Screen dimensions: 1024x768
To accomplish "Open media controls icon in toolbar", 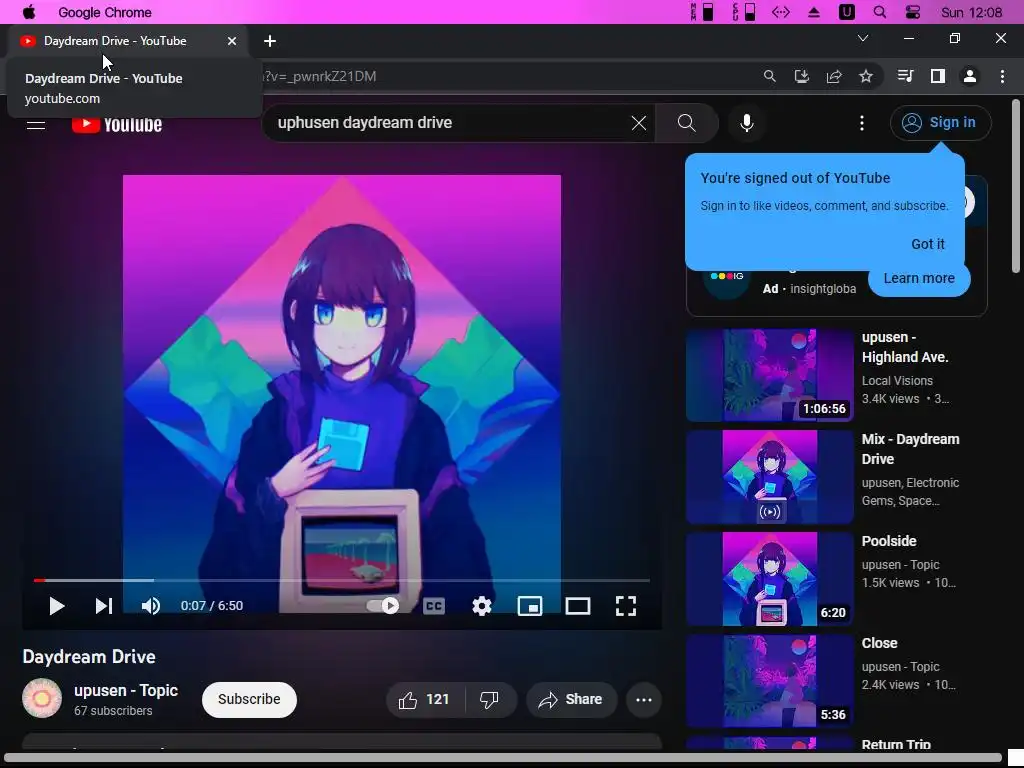I will pos(905,76).
